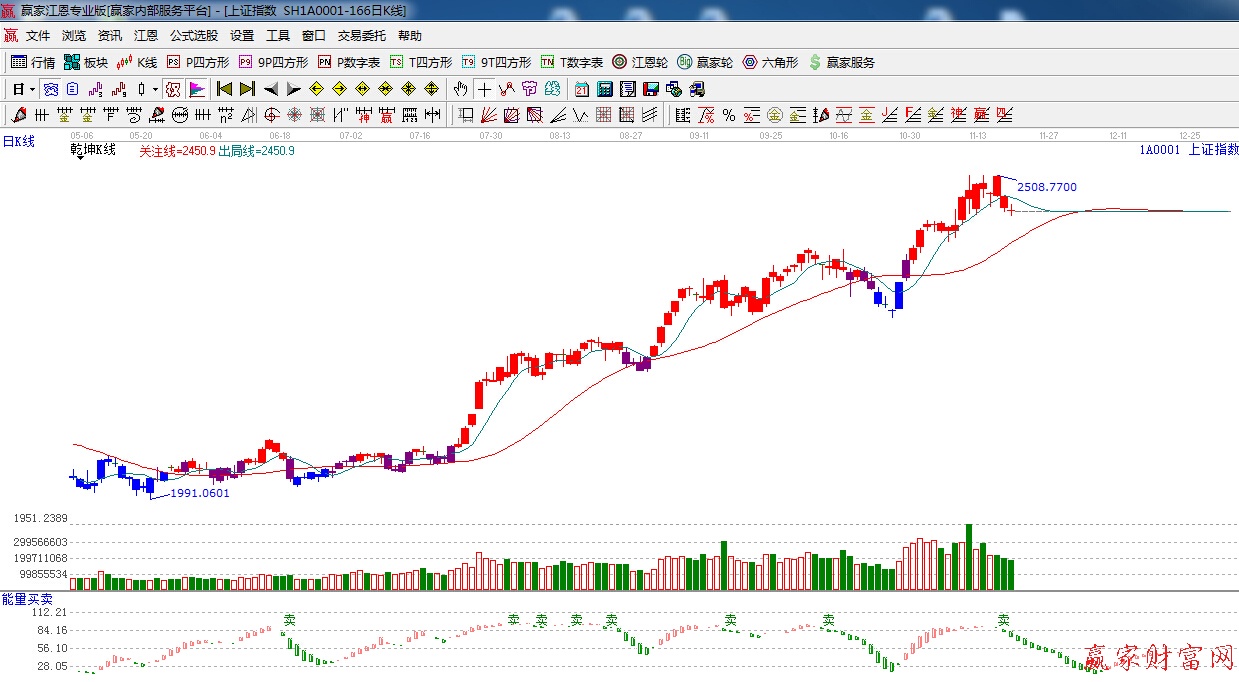The width and height of the screenshot is (1239, 682).
Task: Click the 2508.7700 high price label
Action: 1046,187
